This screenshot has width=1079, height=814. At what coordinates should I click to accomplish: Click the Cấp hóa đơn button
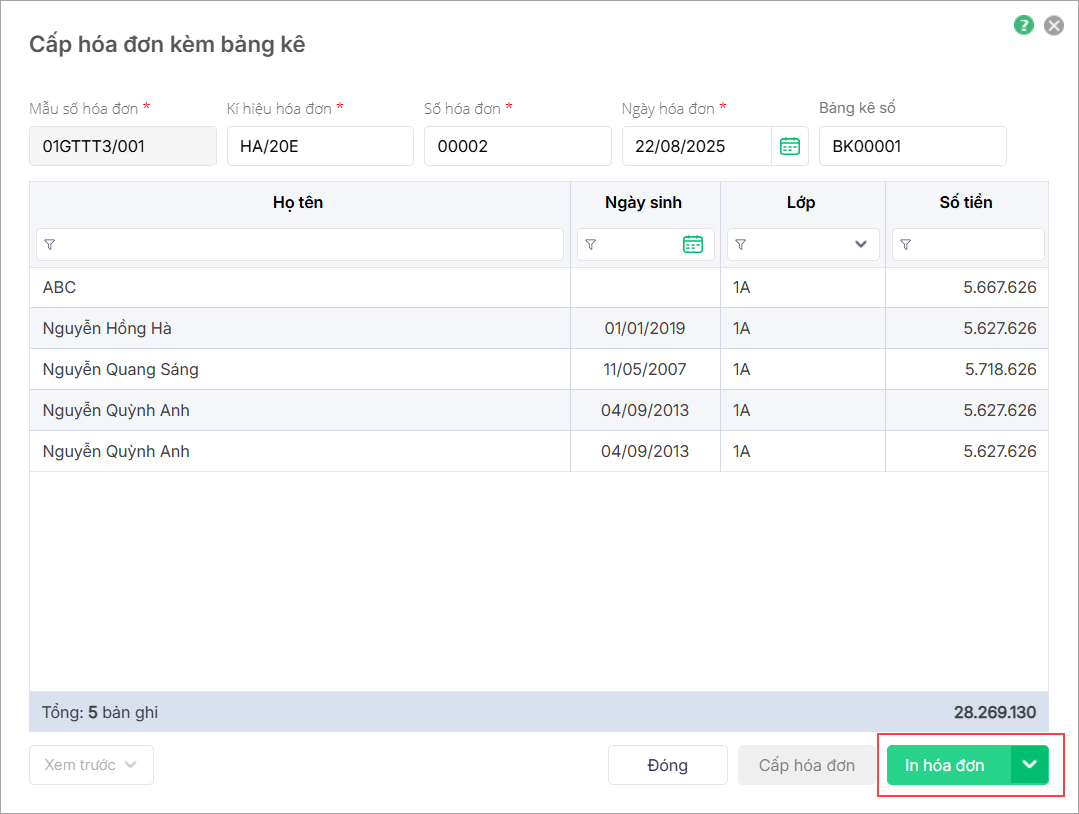coord(806,765)
